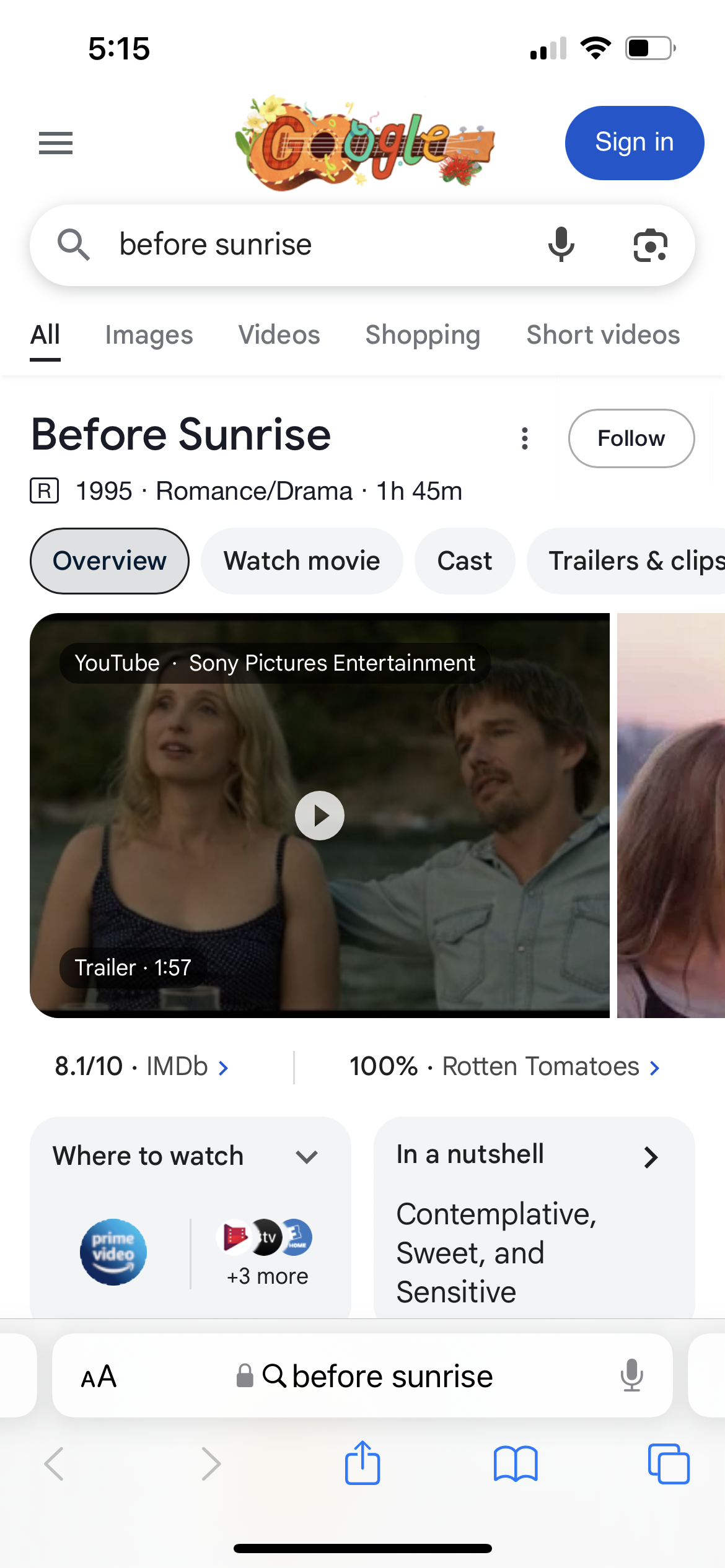Viewport: 725px width, 1568px height.
Task: Open the IMDb 8.1/10 rating link
Action: [x=142, y=1066]
